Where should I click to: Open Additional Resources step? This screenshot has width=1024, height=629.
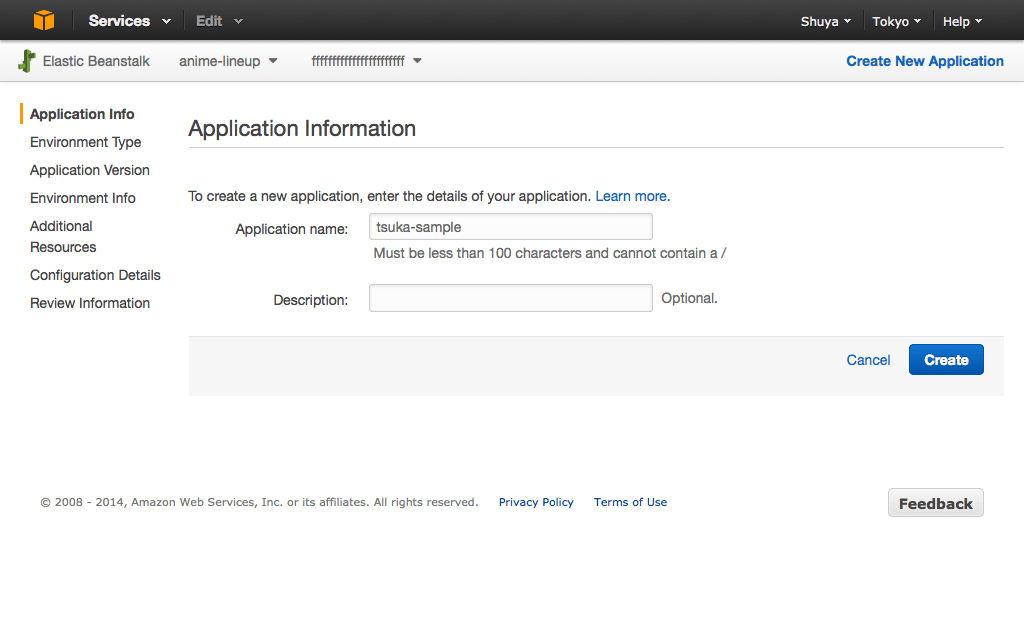(62, 236)
